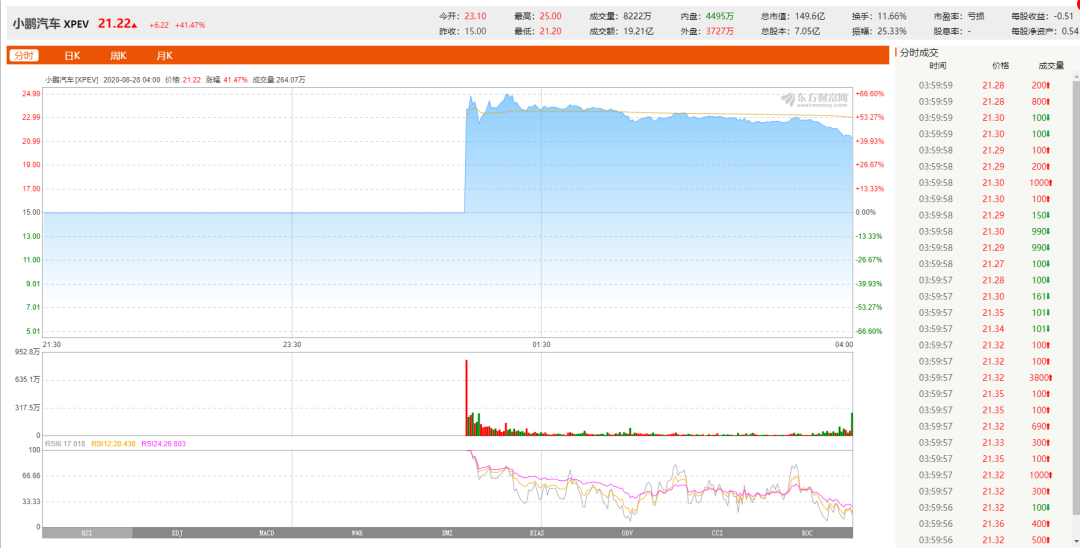Click the 24.99 price axis label
1080x548 pixels.
pyautogui.click(x=31, y=94)
